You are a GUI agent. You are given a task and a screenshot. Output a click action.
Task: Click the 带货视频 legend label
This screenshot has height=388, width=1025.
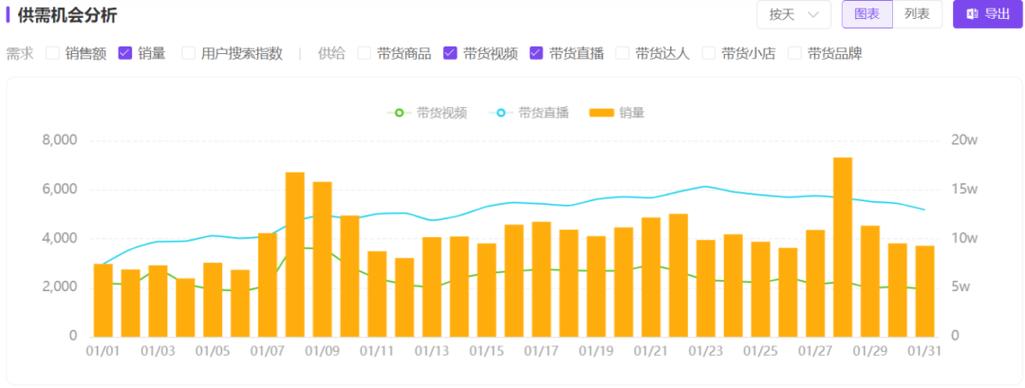tap(441, 113)
